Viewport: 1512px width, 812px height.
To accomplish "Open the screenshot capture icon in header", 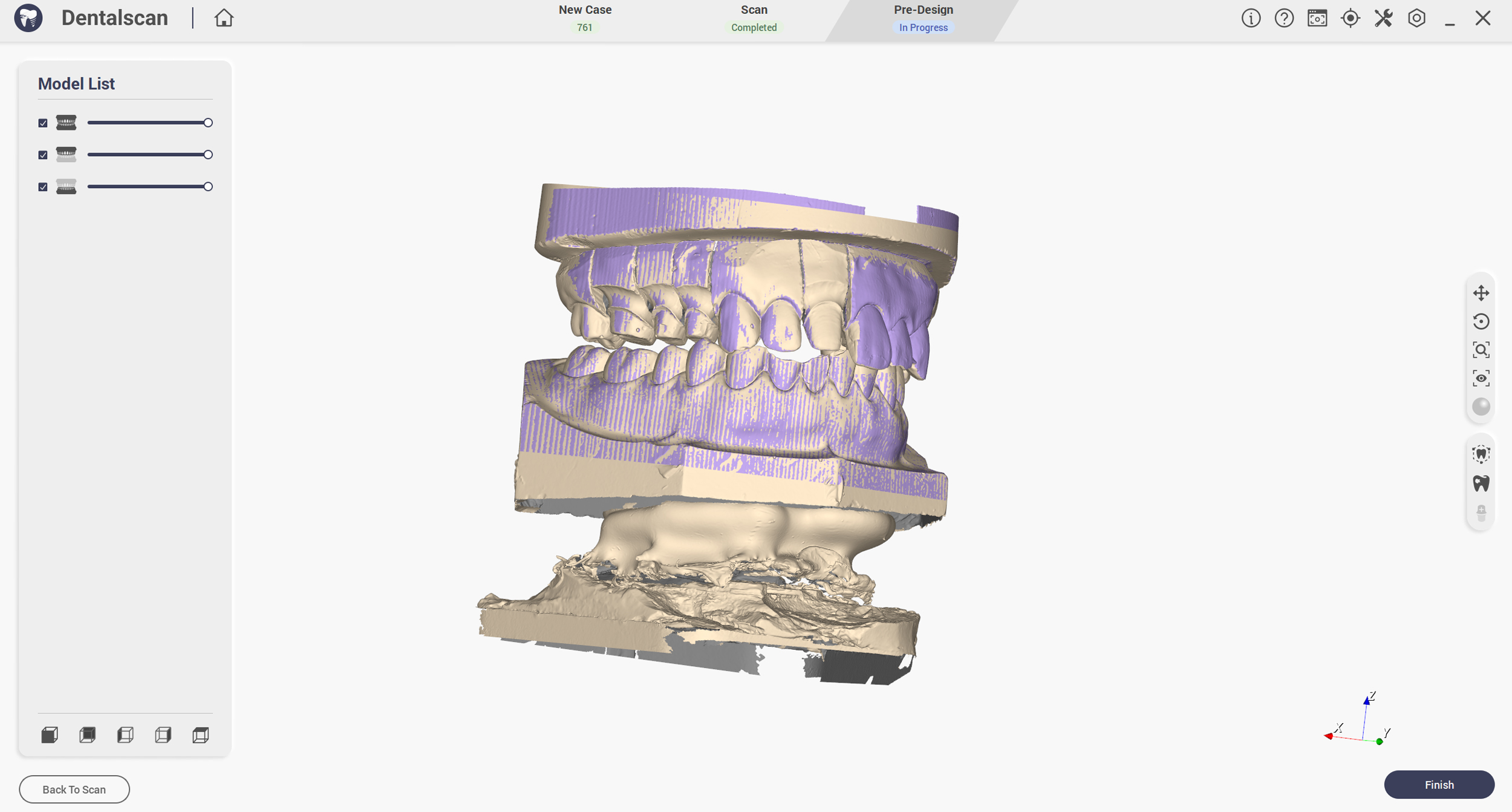I will pos(1317,18).
